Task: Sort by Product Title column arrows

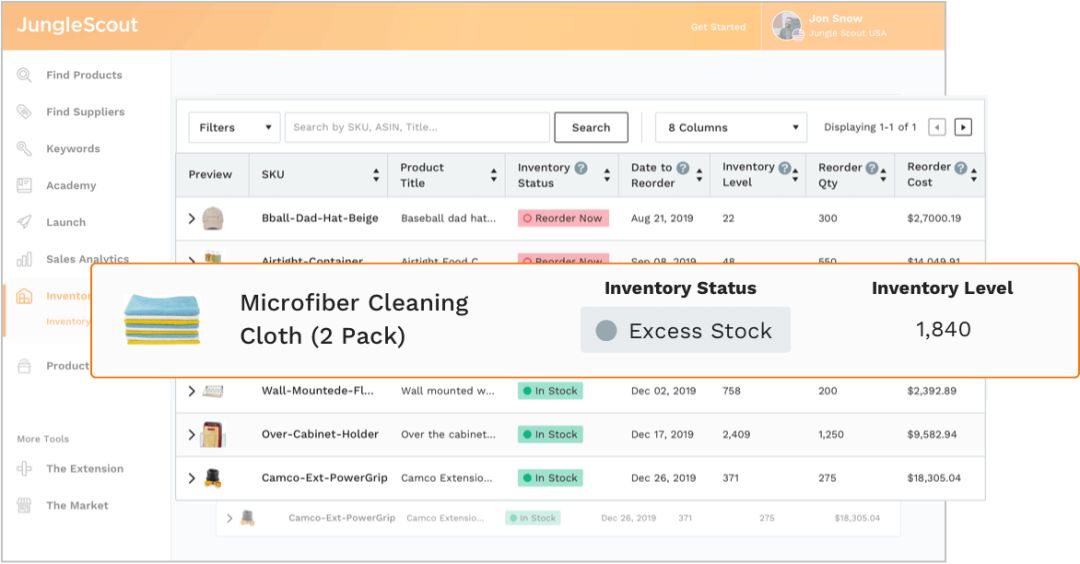Action: 494,175
